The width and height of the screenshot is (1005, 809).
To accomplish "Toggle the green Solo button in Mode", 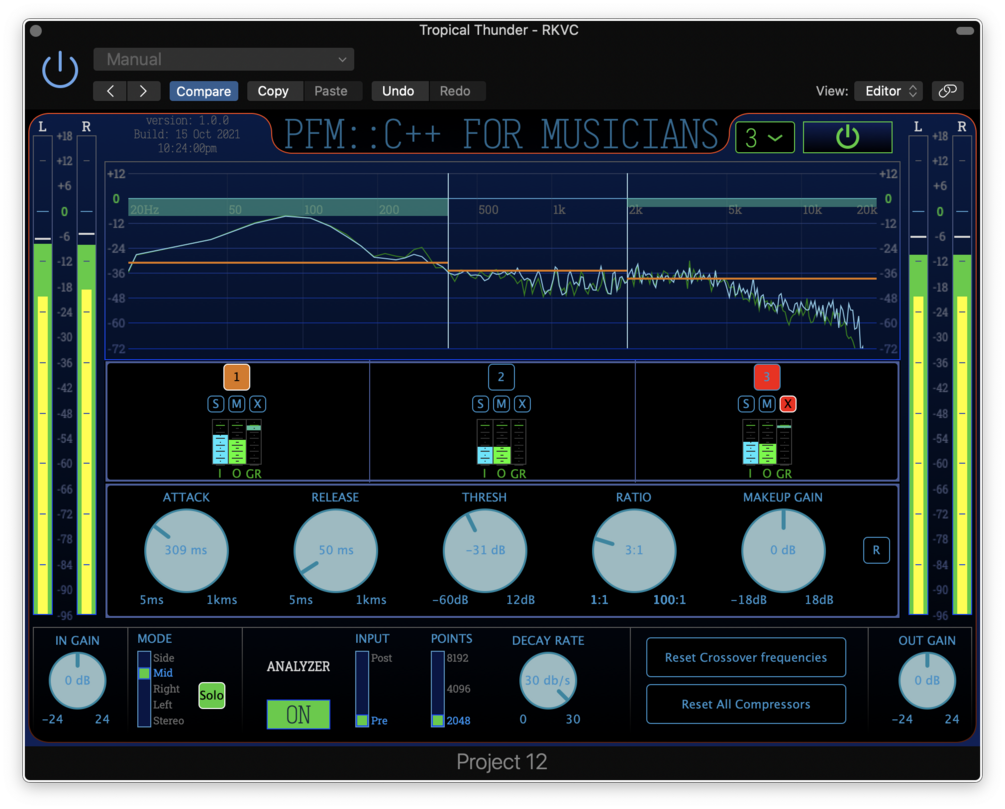I will coord(212,696).
